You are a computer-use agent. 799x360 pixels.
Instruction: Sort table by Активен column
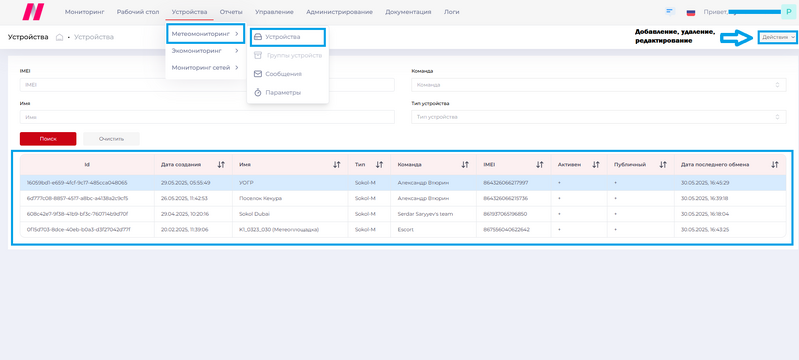596,165
